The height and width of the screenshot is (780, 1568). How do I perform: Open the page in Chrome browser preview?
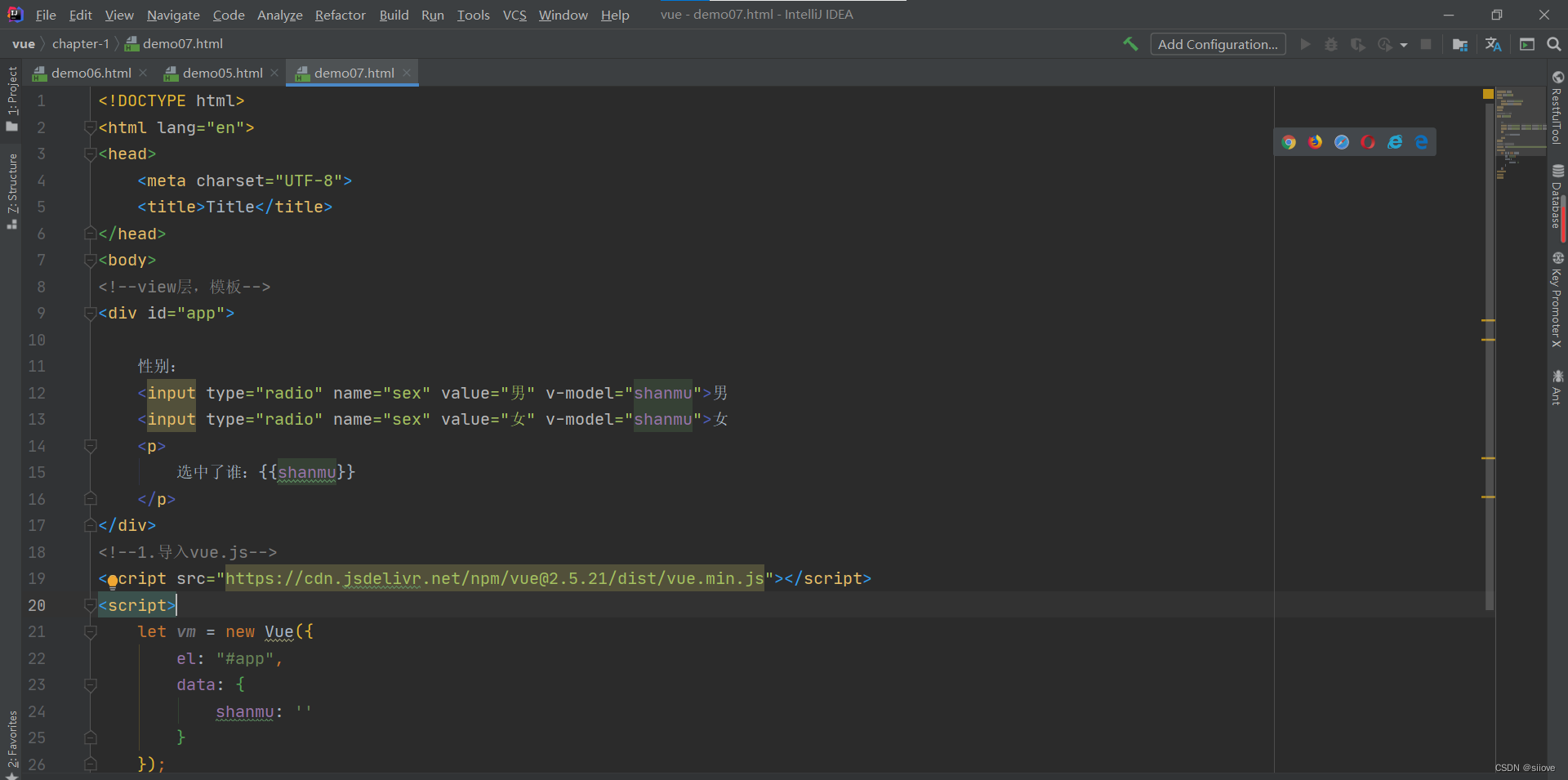click(1289, 141)
